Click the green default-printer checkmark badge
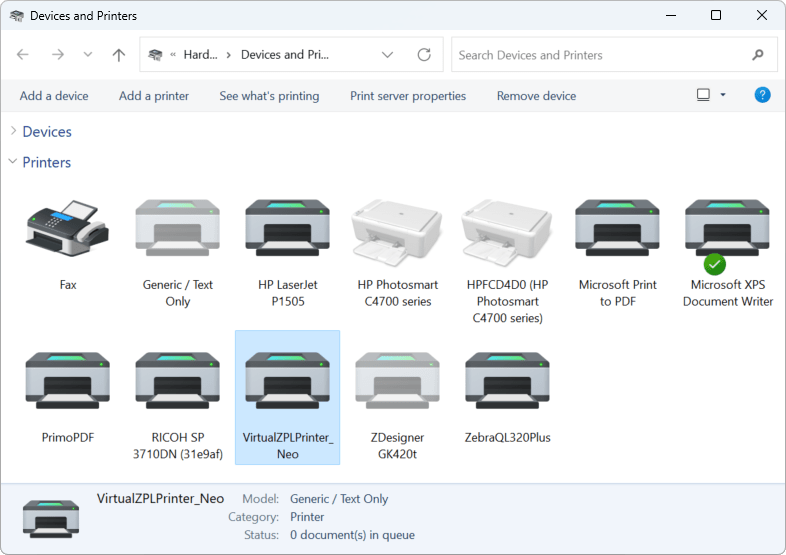Viewport: 786px width, 555px height. point(715,264)
